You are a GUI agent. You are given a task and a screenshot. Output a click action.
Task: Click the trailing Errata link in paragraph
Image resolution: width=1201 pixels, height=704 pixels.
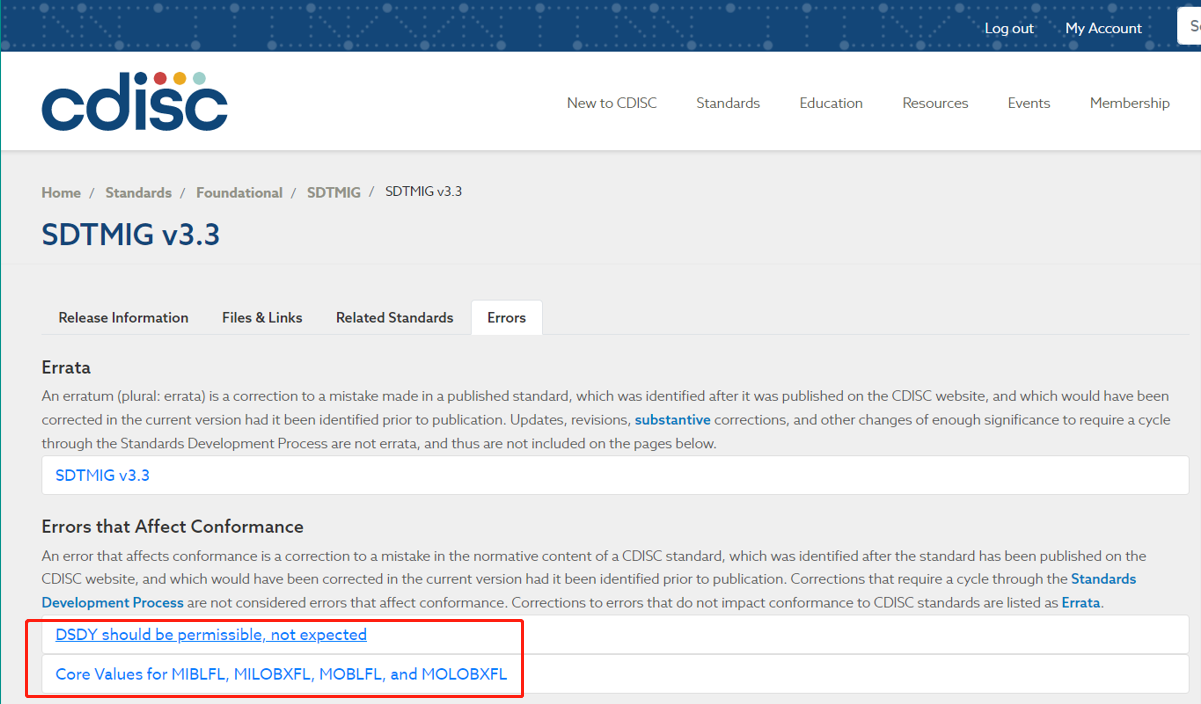(1079, 603)
